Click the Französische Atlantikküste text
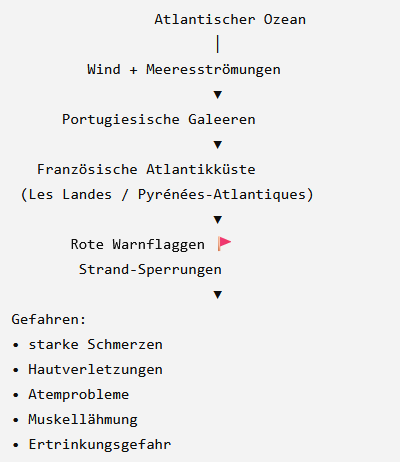 (146, 169)
